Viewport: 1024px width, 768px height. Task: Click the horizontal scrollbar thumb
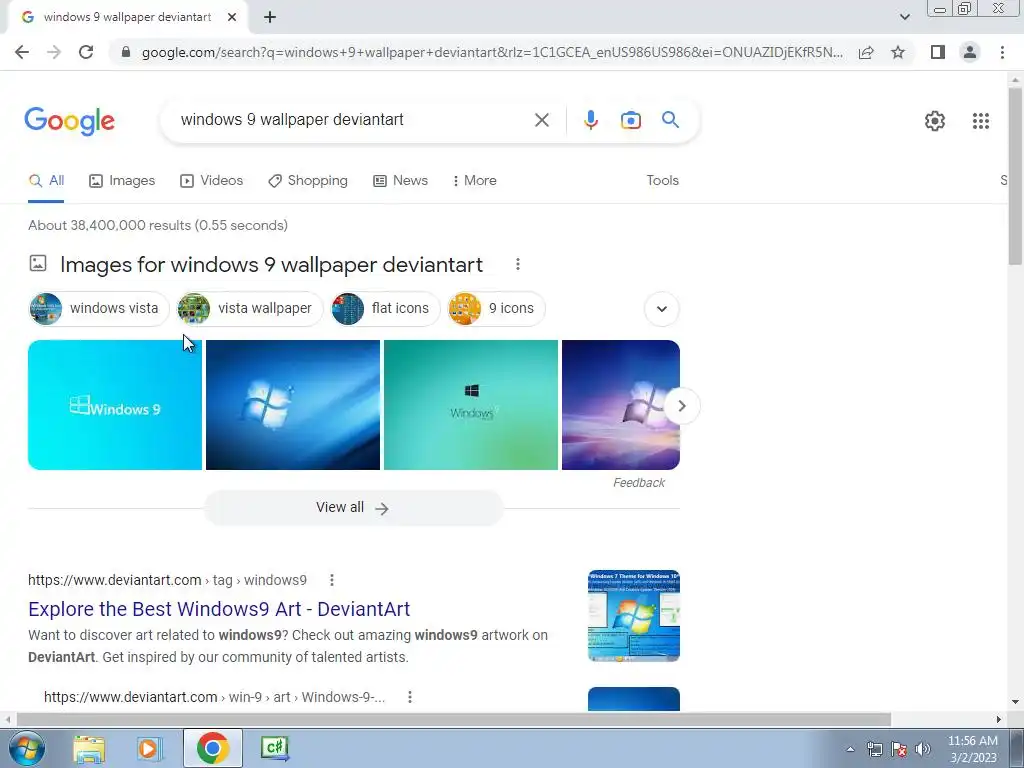coord(454,719)
